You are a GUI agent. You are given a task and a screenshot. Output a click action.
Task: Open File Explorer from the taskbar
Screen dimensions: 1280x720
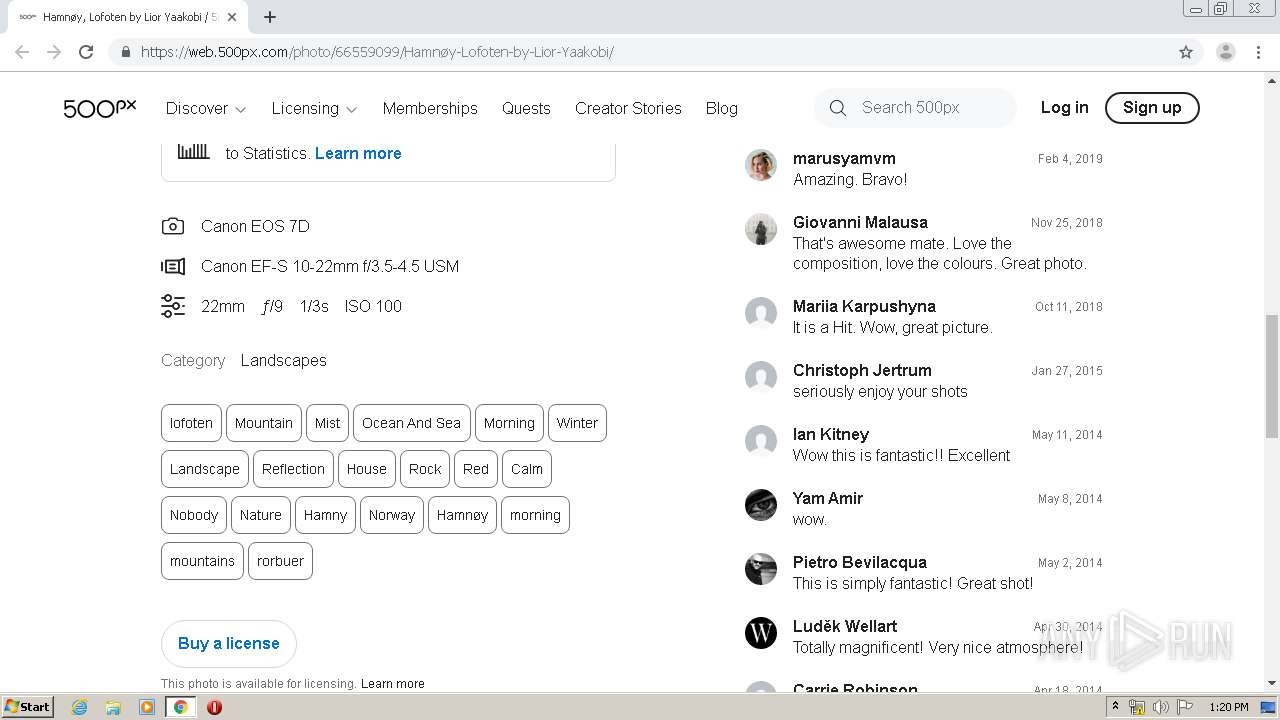(x=113, y=707)
